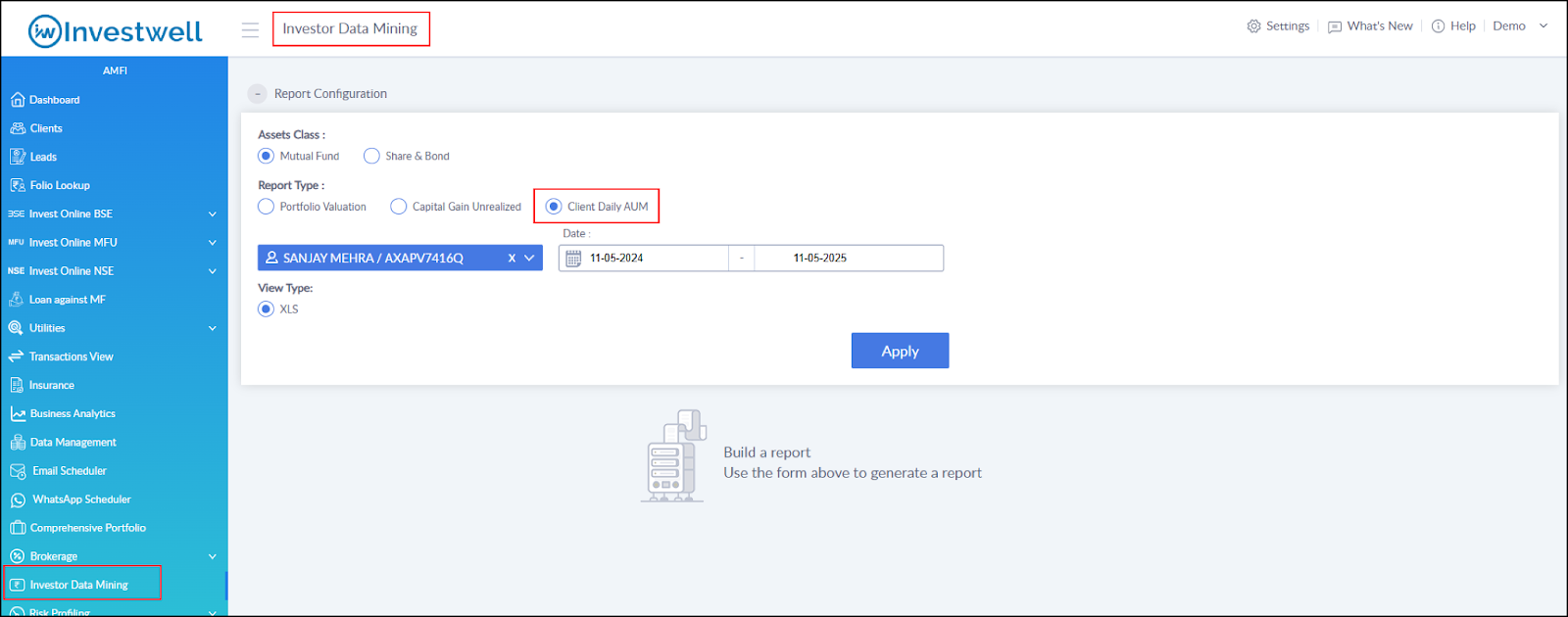The image size is (1568, 617).
Task: Click the BSE icon in sidebar
Action: pos(16,214)
